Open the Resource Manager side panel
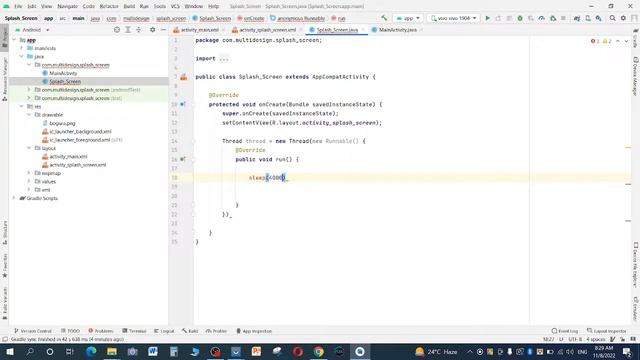Screen dimensions: 640x360 point(5,80)
